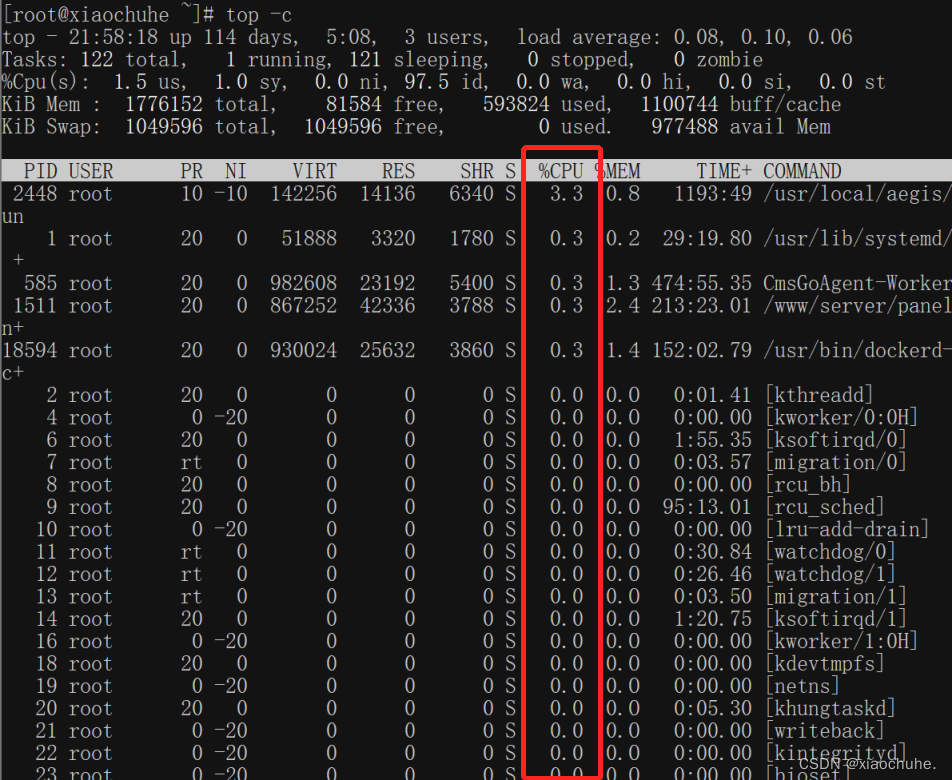Click the NI column header
This screenshot has height=780, width=952.
click(x=236, y=171)
